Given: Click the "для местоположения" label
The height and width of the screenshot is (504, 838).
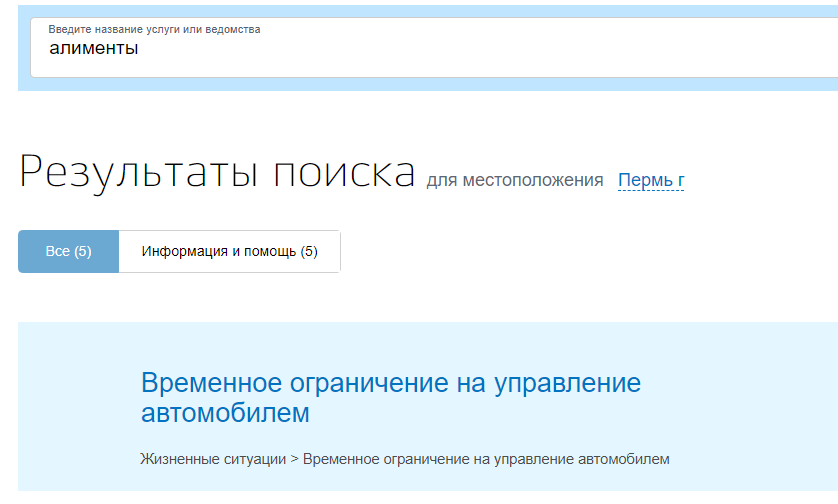Looking at the screenshot, I should click(x=514, y=180).
